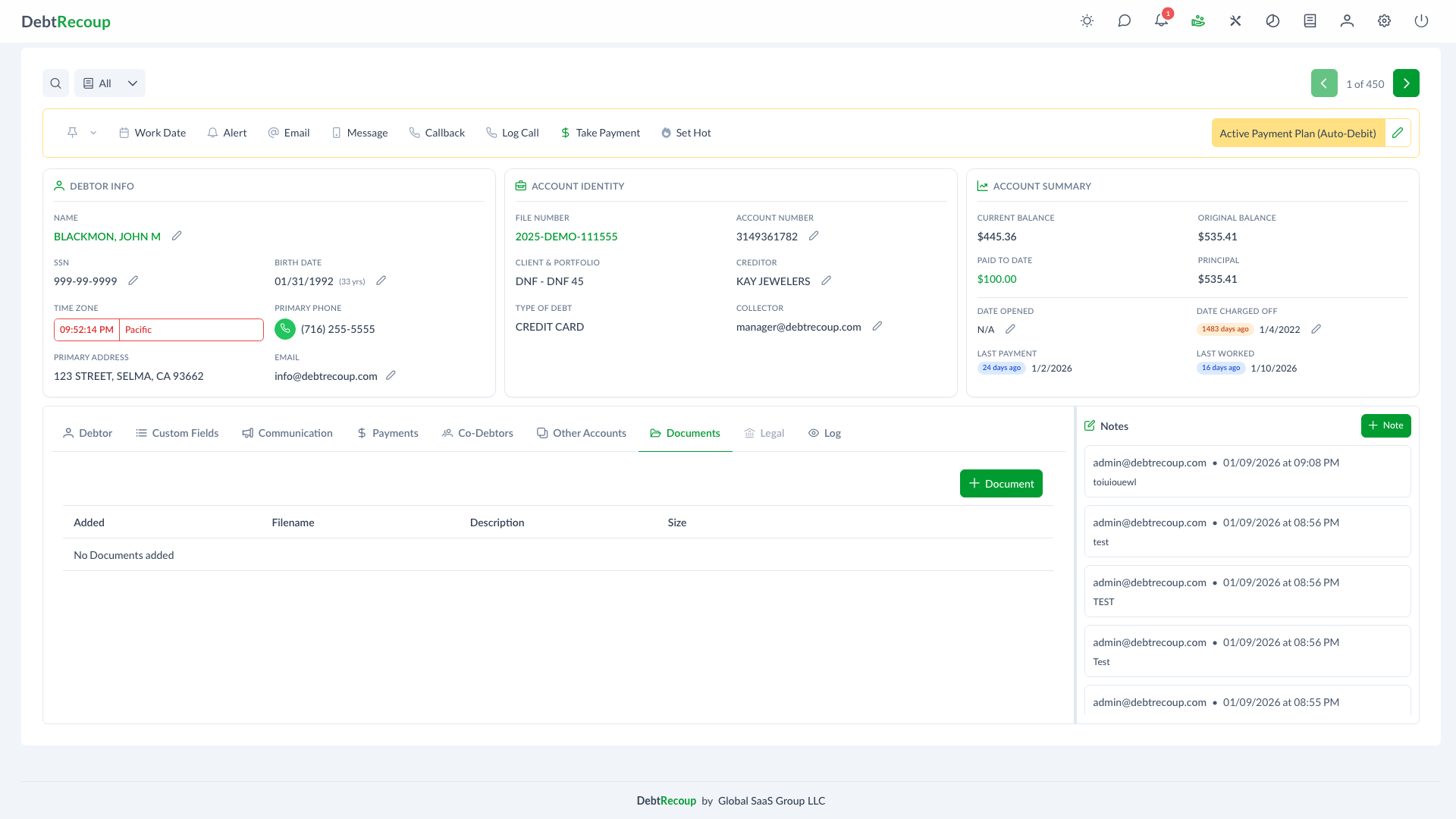Click the green phone icon beside primary phone
The width and height of the screenshot is (1456, 819).
[x=285, y=329]
